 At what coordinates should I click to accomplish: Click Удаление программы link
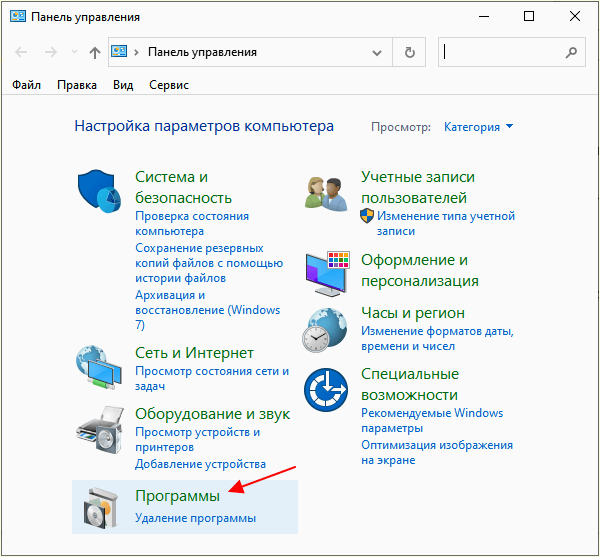tap(196, 518)
